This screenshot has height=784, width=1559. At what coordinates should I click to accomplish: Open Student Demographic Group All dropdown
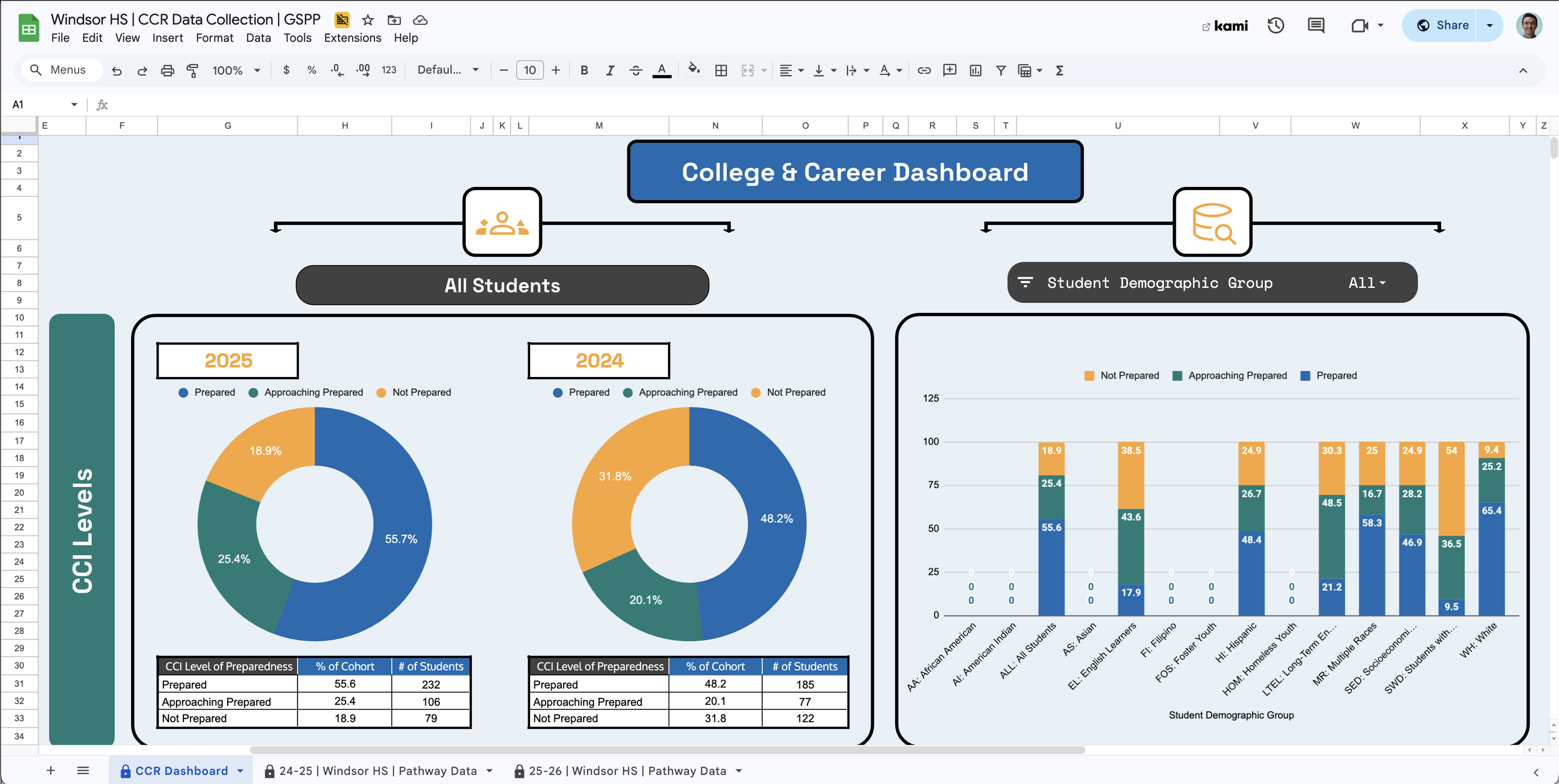1366,283
